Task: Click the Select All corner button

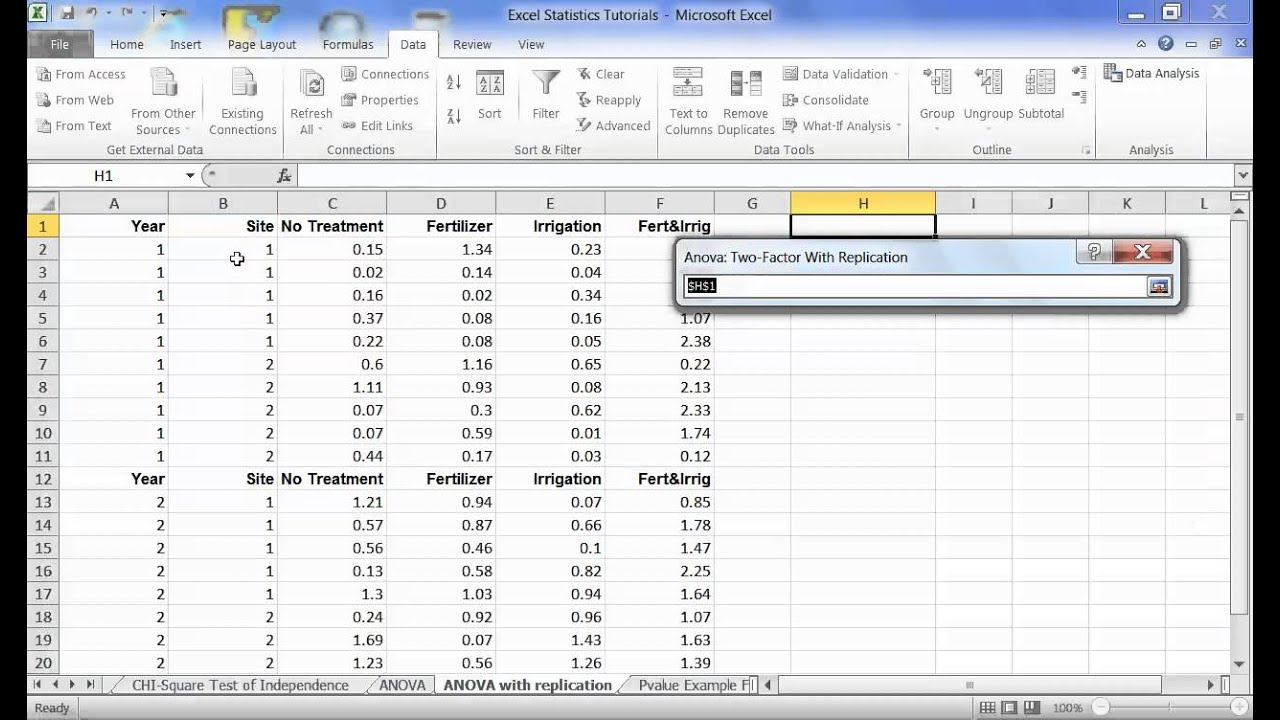Action: coord(43,203)
